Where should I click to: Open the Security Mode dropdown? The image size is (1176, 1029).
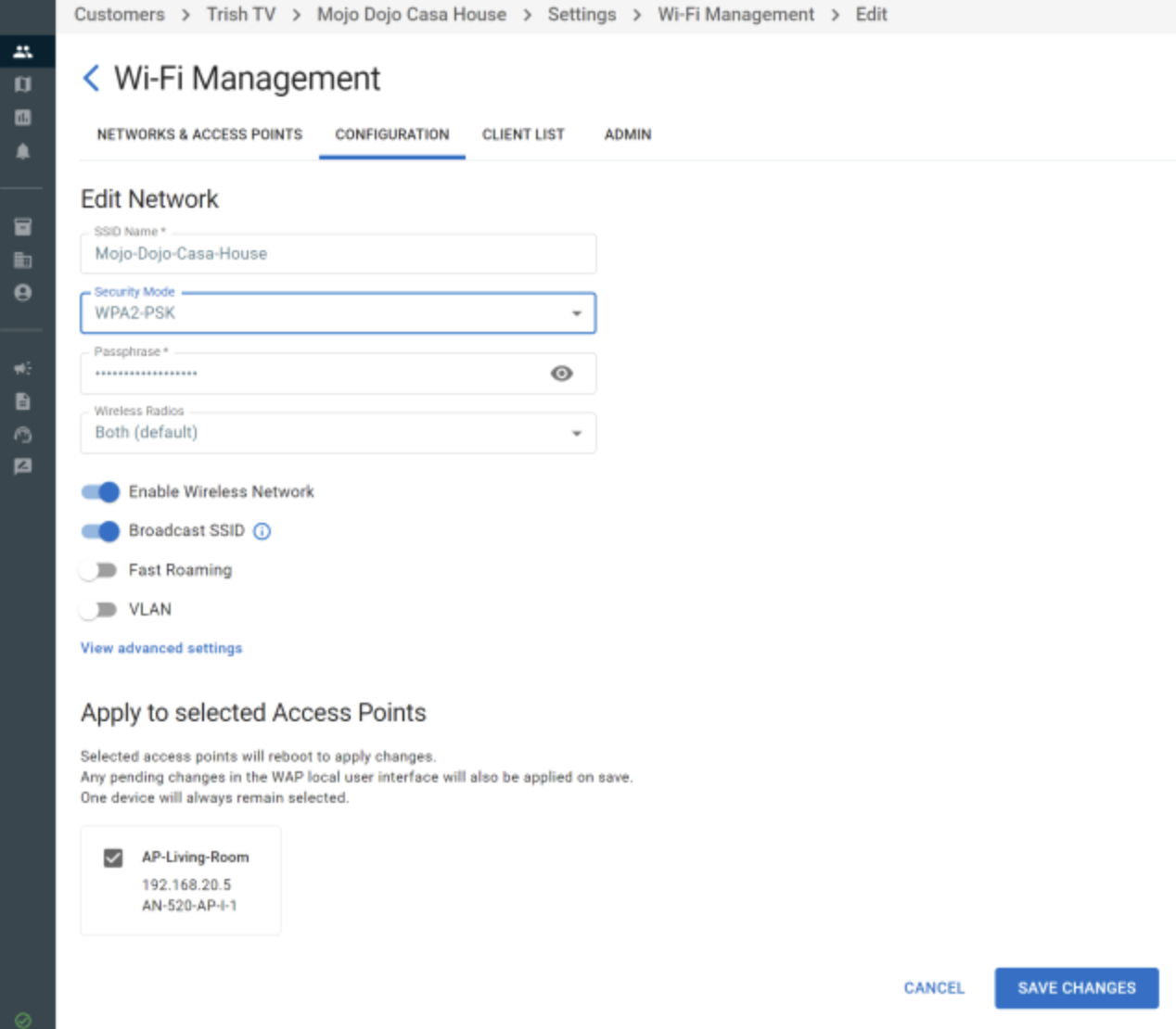pos(339,313)
